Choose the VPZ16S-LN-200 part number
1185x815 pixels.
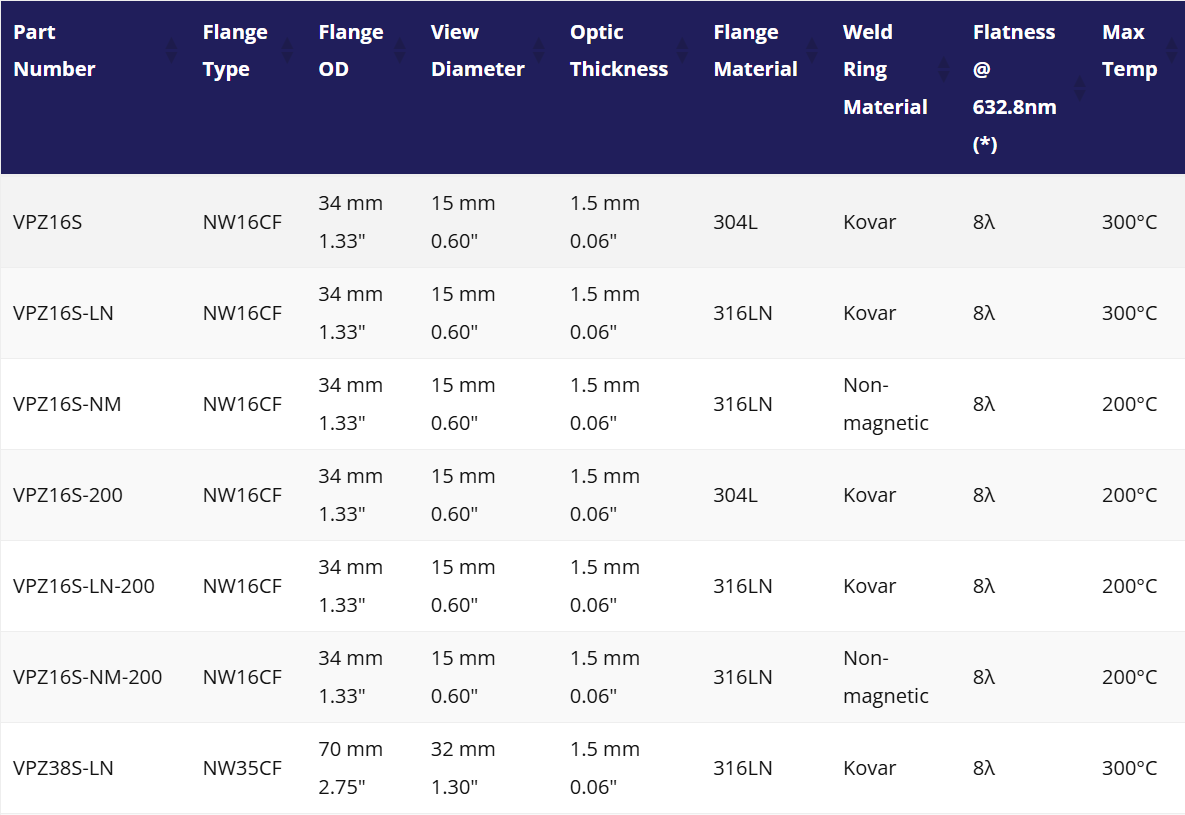(x=84, y=586)
